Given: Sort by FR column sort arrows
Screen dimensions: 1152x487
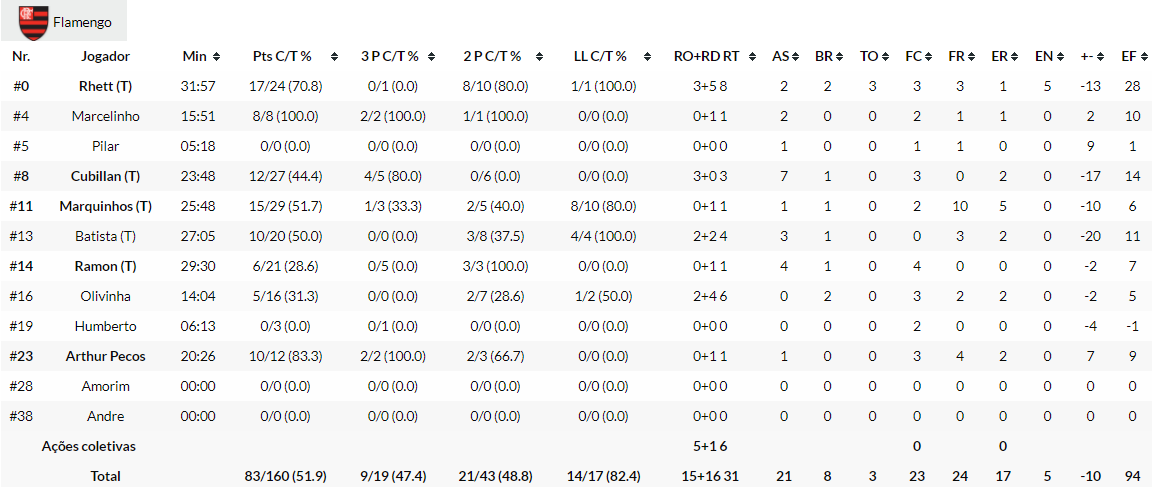Looking at the screenshot, I should (971, 57).
